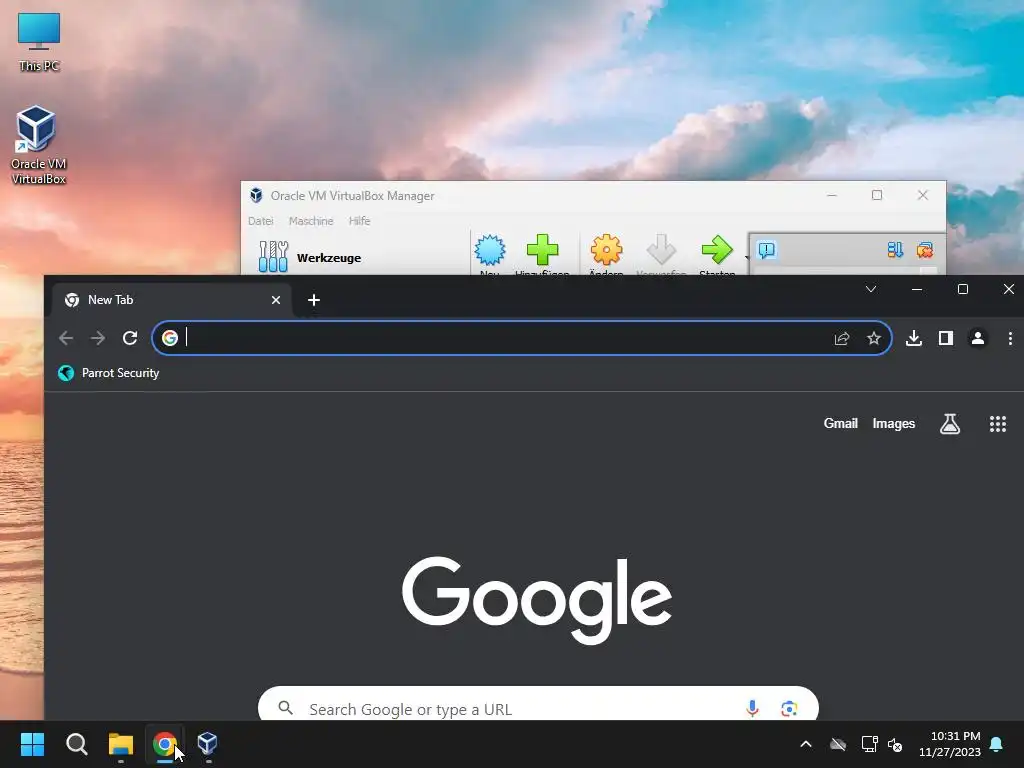Click Chrome back navigation arrow

66,338
